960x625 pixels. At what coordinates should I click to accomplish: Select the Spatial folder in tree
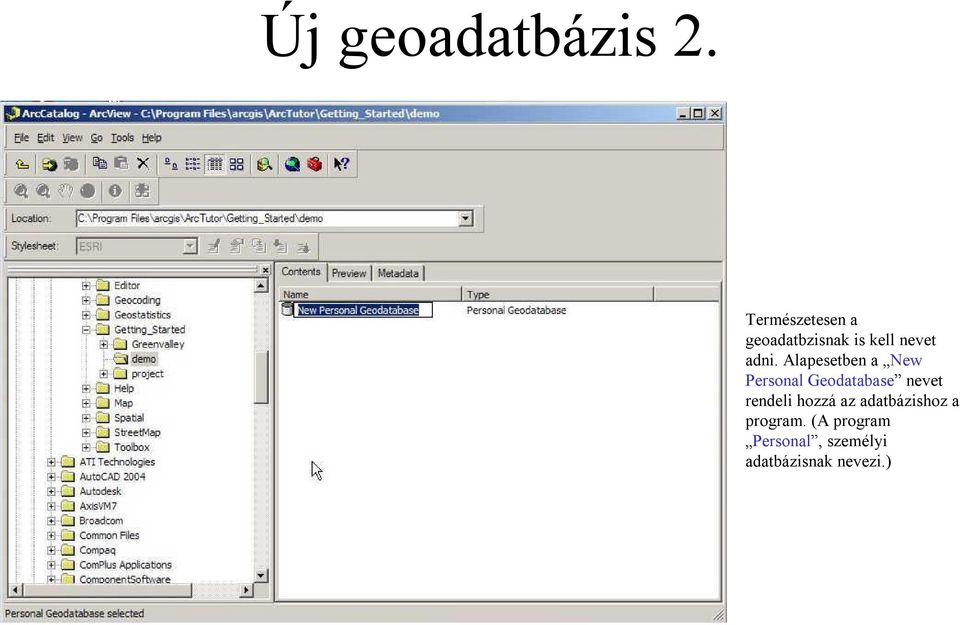click(x=129, y=418)
